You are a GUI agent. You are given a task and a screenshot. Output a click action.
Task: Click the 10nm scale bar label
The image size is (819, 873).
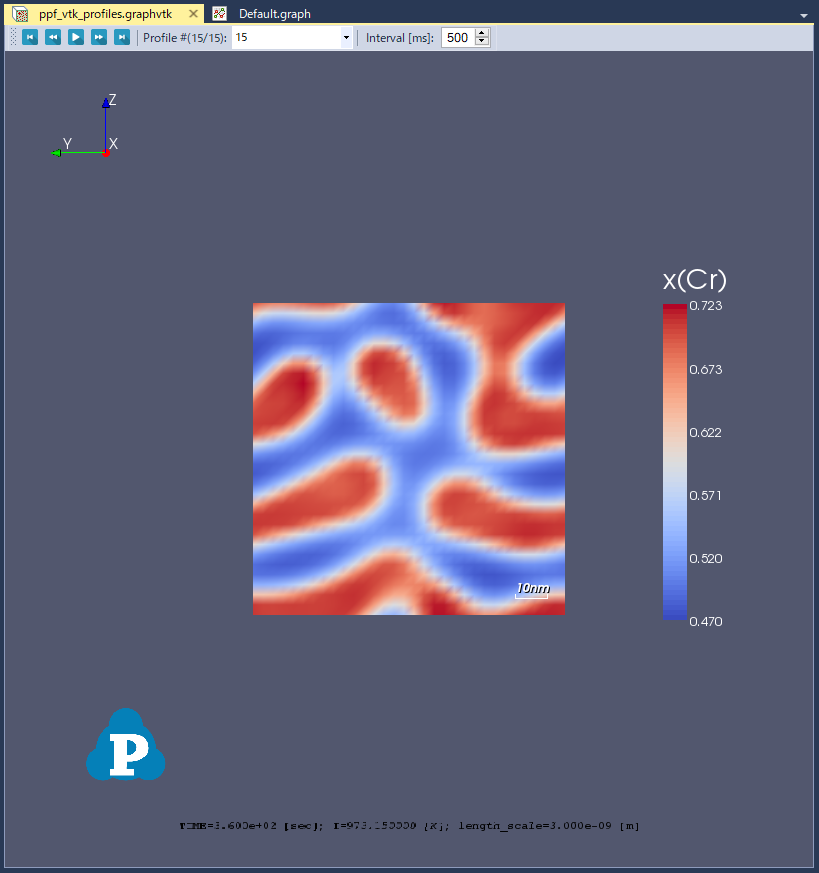click(x=532, y=588)
